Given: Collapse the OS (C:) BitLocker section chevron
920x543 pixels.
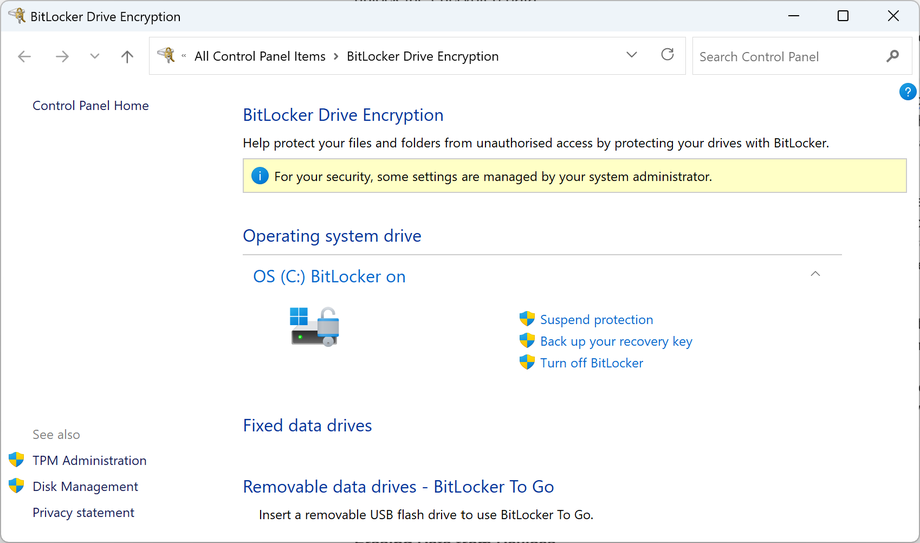Looking at the screenshot, I should click(x=815, y=274).
